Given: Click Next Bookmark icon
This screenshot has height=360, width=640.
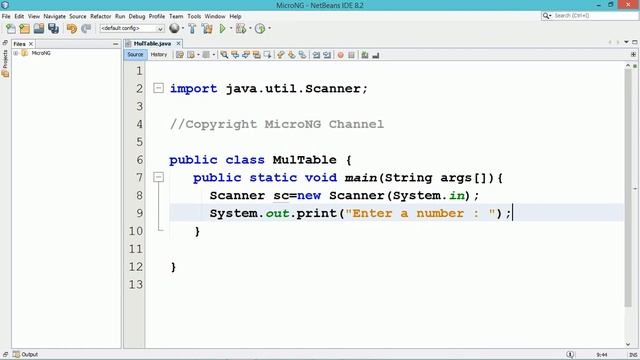Looking at the screenshot, I should point(291,55).
